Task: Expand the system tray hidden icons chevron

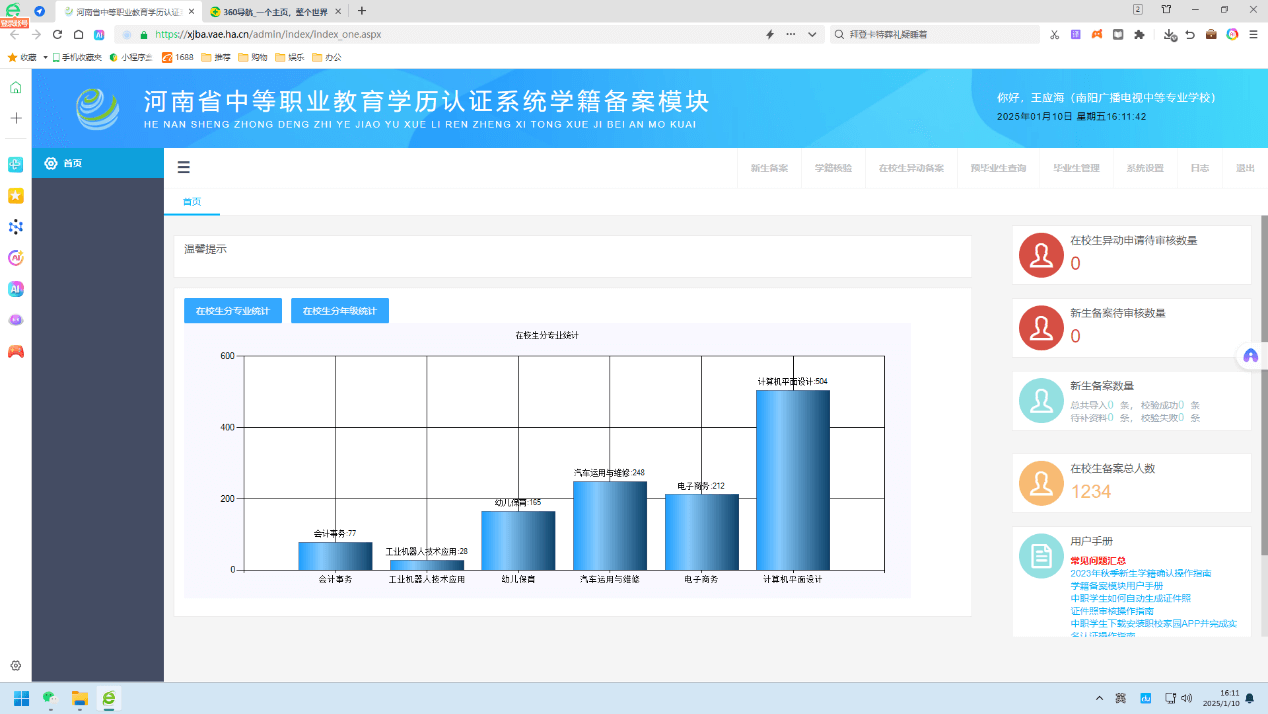Action: tap(1100, 698)
